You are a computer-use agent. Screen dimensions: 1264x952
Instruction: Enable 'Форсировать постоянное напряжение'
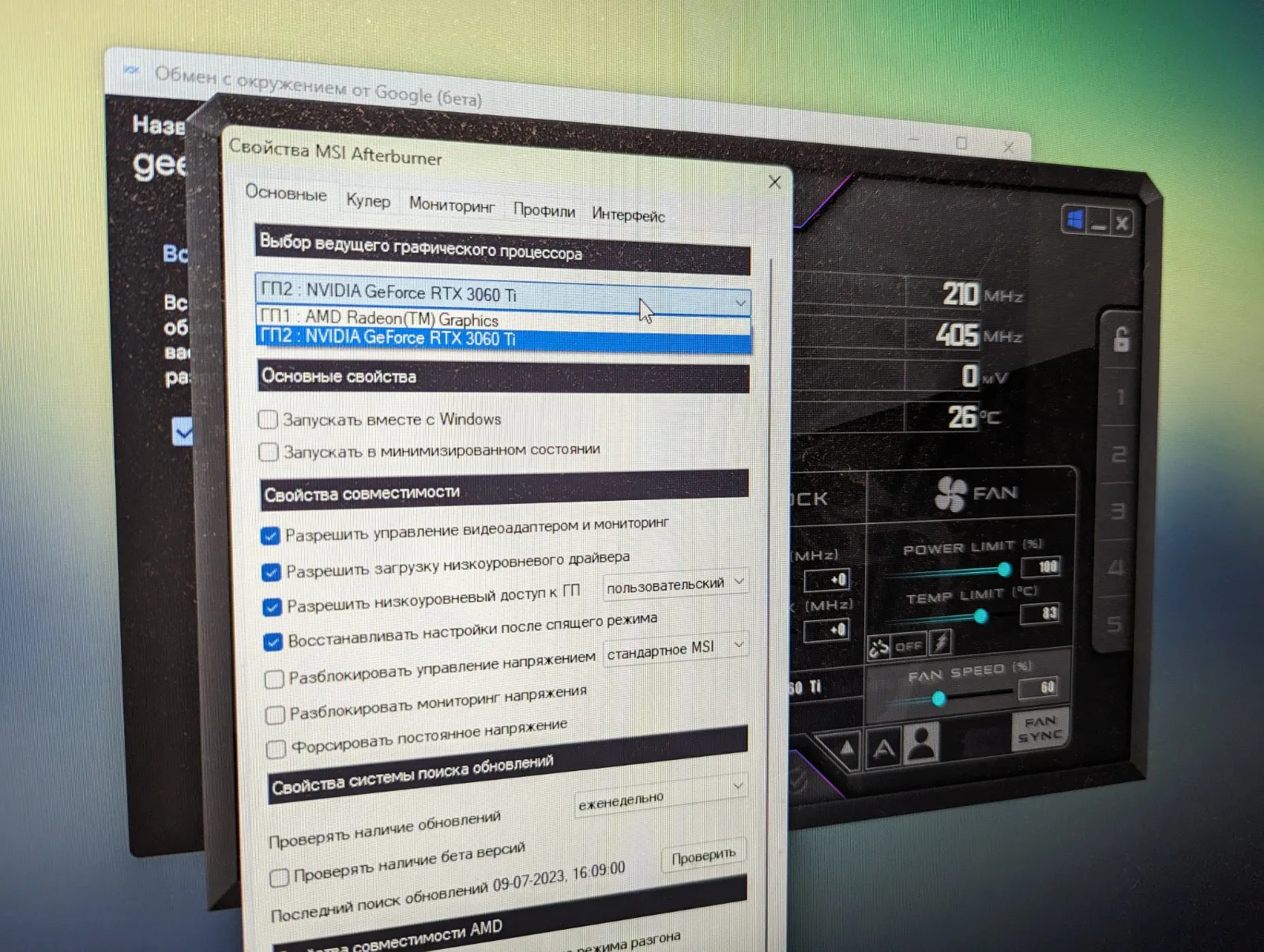click(276, 749)
